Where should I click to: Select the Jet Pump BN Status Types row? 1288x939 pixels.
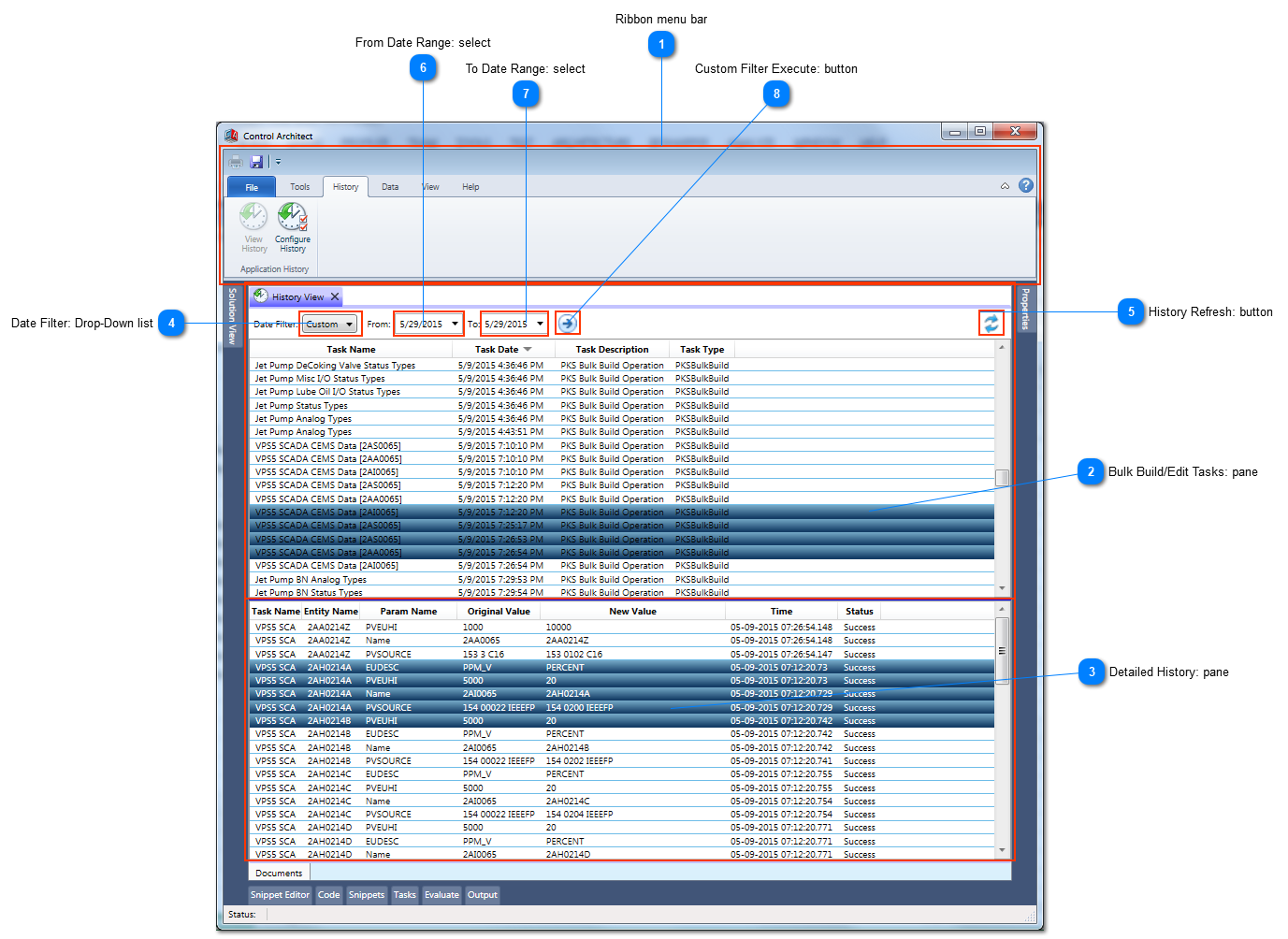622,593
